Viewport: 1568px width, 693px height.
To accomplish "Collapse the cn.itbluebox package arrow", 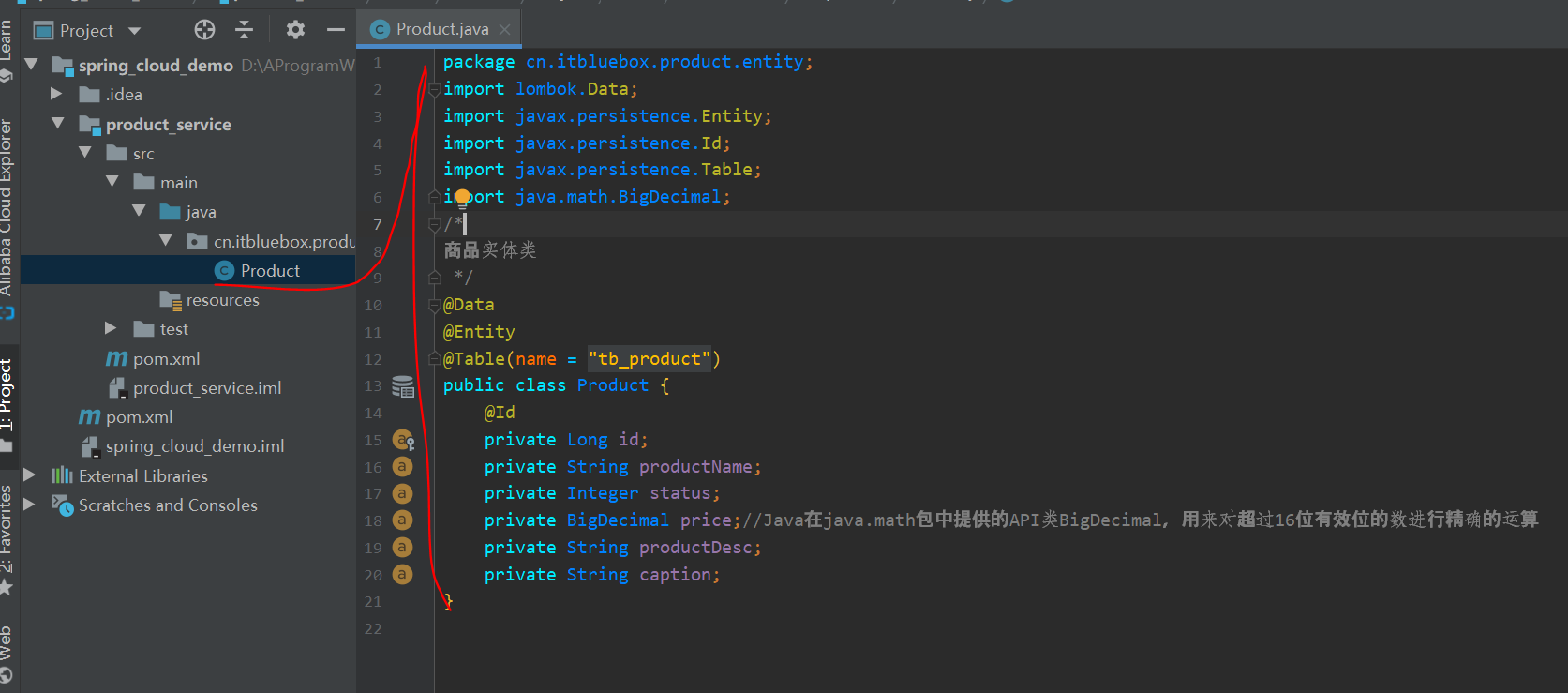I will (166, 241).
